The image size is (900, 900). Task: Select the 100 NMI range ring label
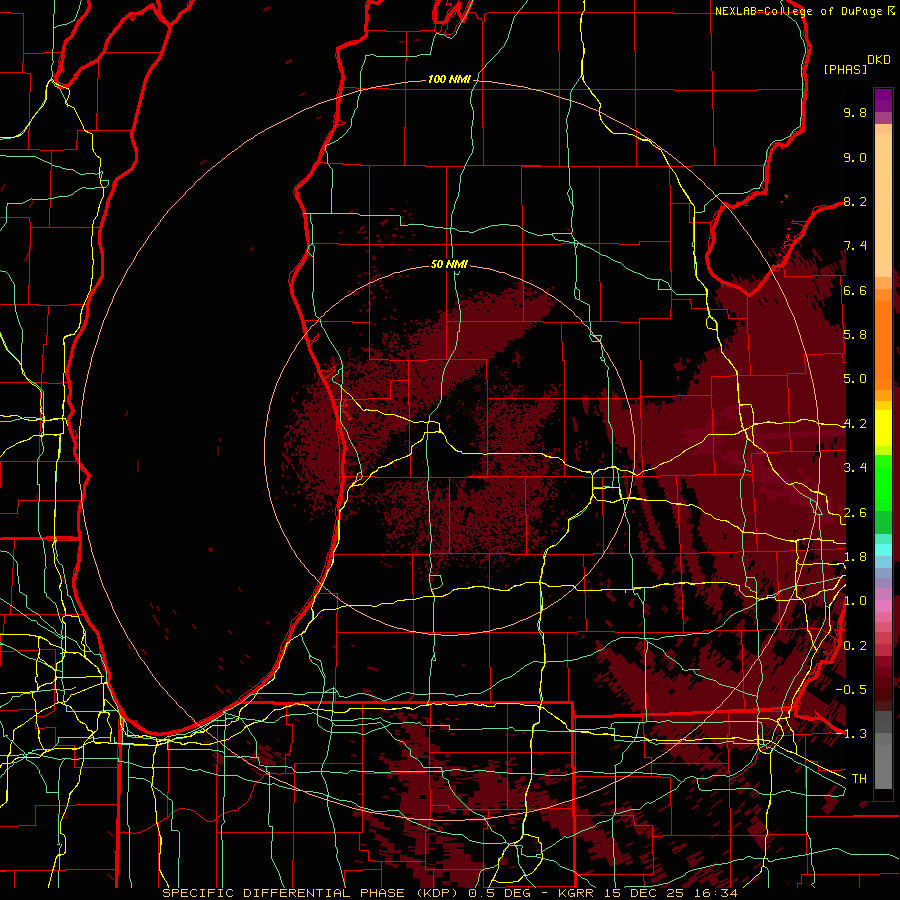click(449, 79)
